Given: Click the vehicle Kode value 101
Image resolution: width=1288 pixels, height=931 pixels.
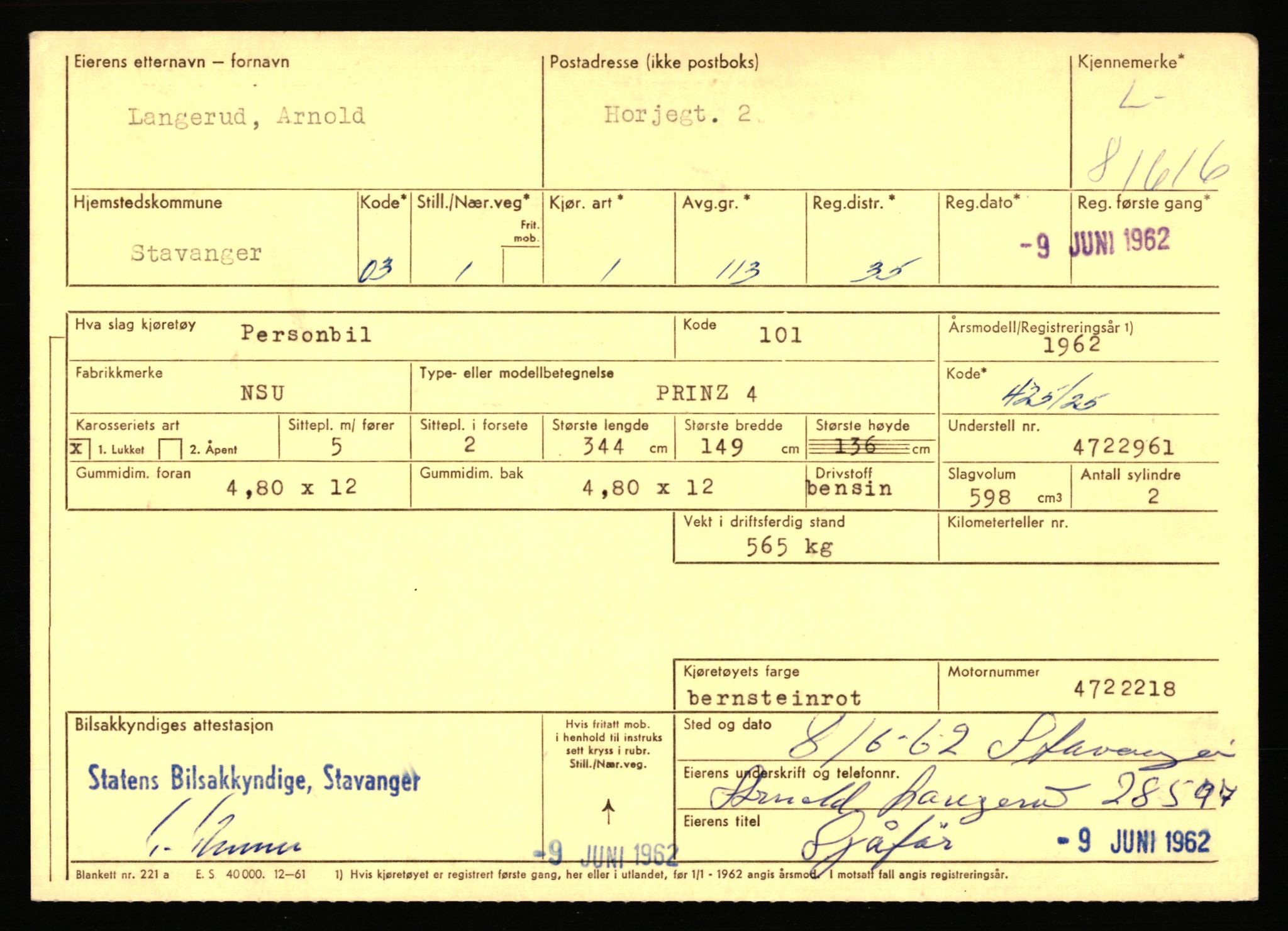Looking at the screenshot, I should click(780, 335).
